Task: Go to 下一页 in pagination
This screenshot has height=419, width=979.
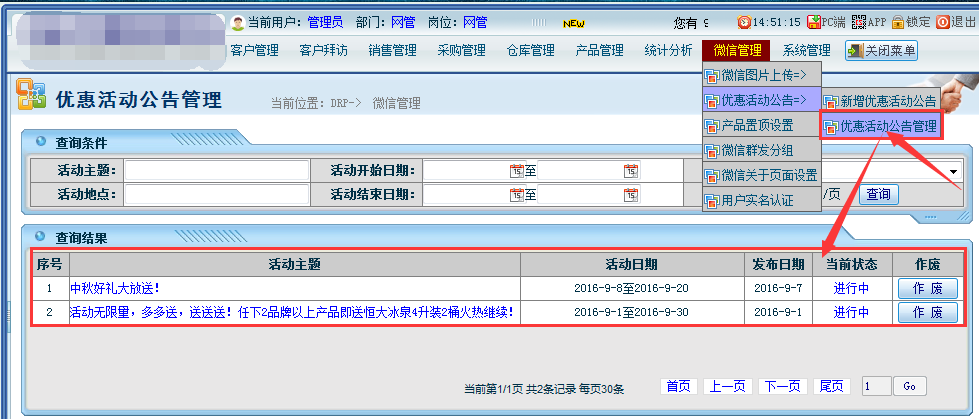Action: tap(783, 386)
